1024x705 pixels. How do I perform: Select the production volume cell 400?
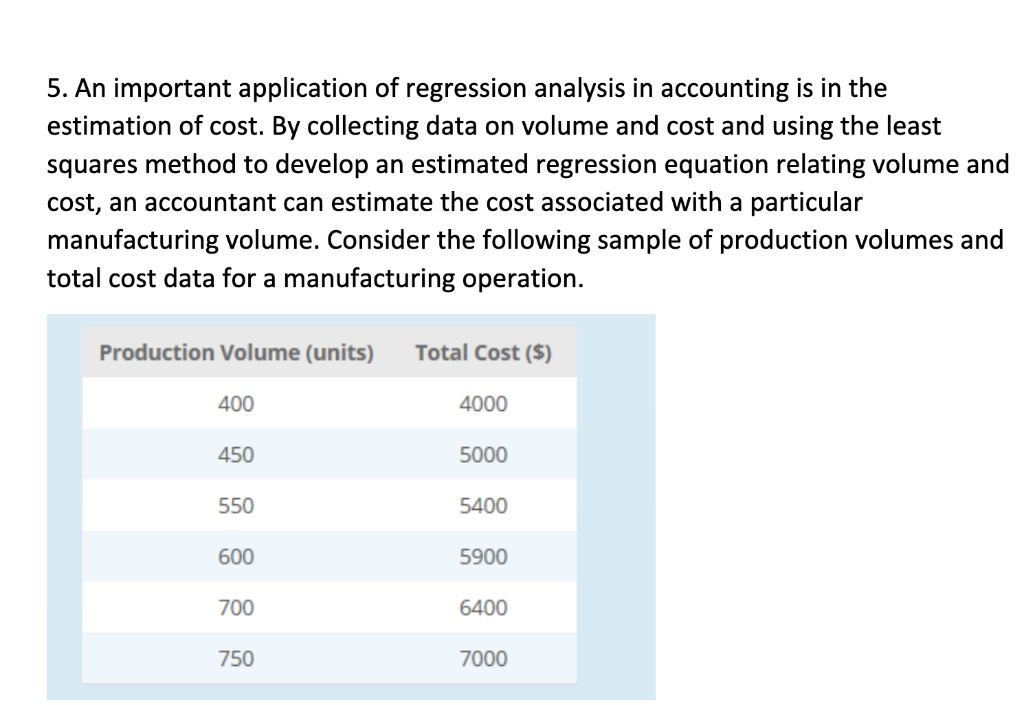(x=236, y=403)
